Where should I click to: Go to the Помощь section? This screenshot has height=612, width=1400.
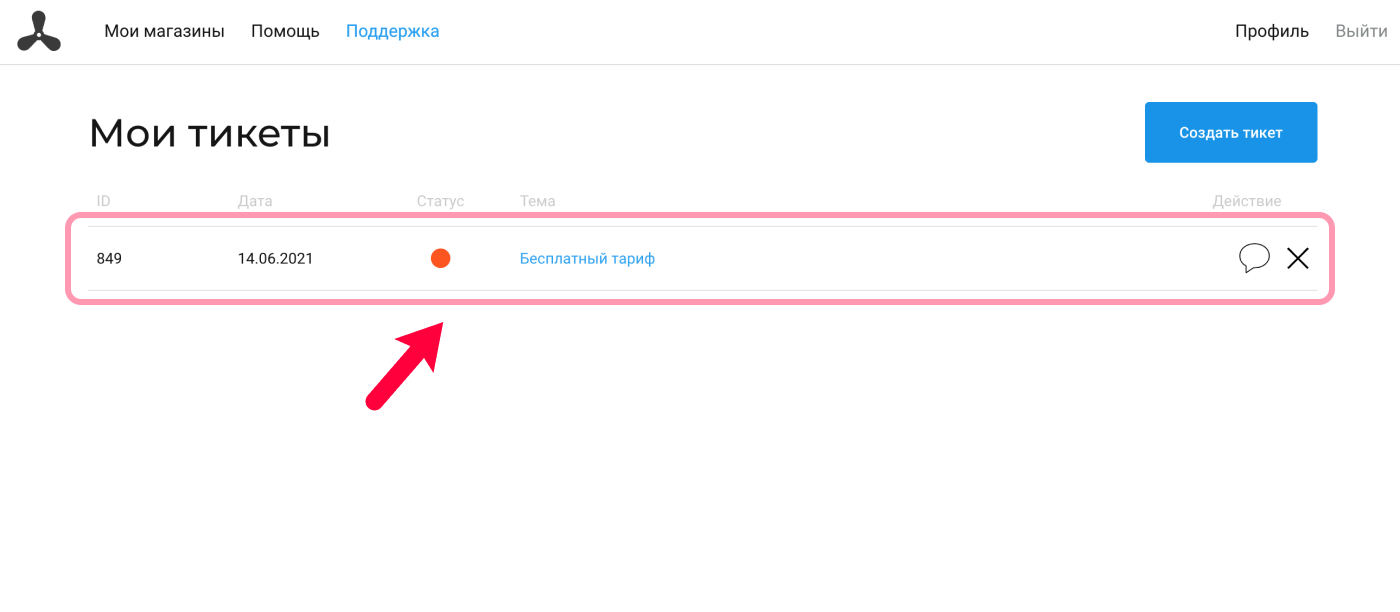tap(285, 31)
